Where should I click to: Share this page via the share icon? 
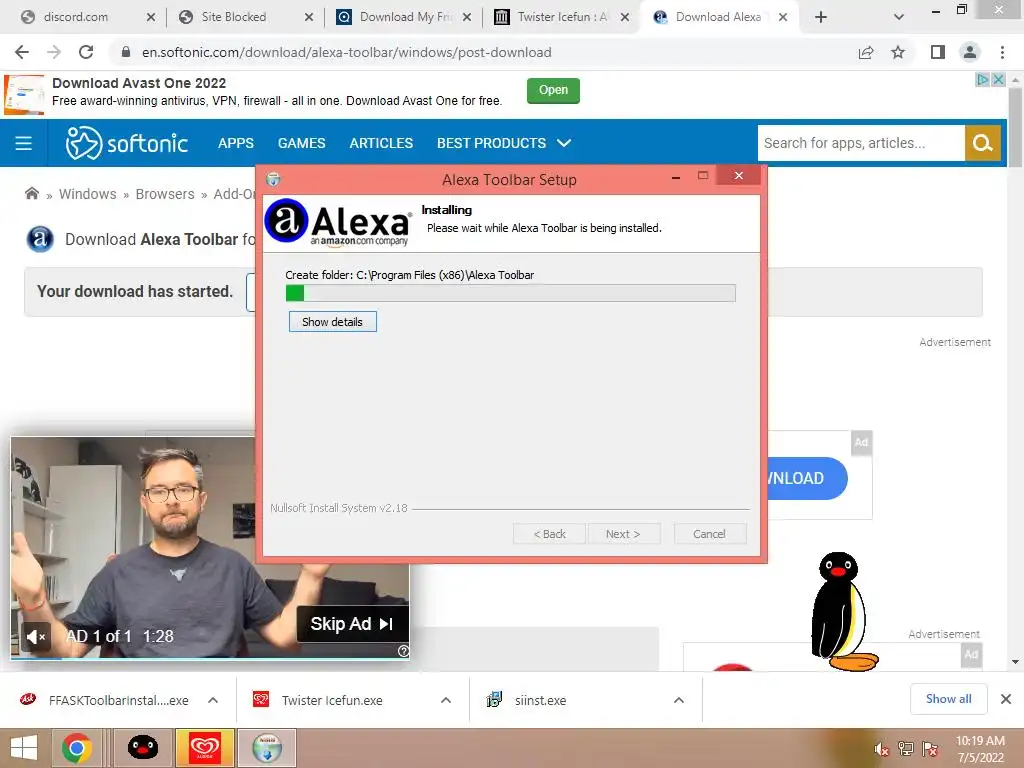click(866, 52)
